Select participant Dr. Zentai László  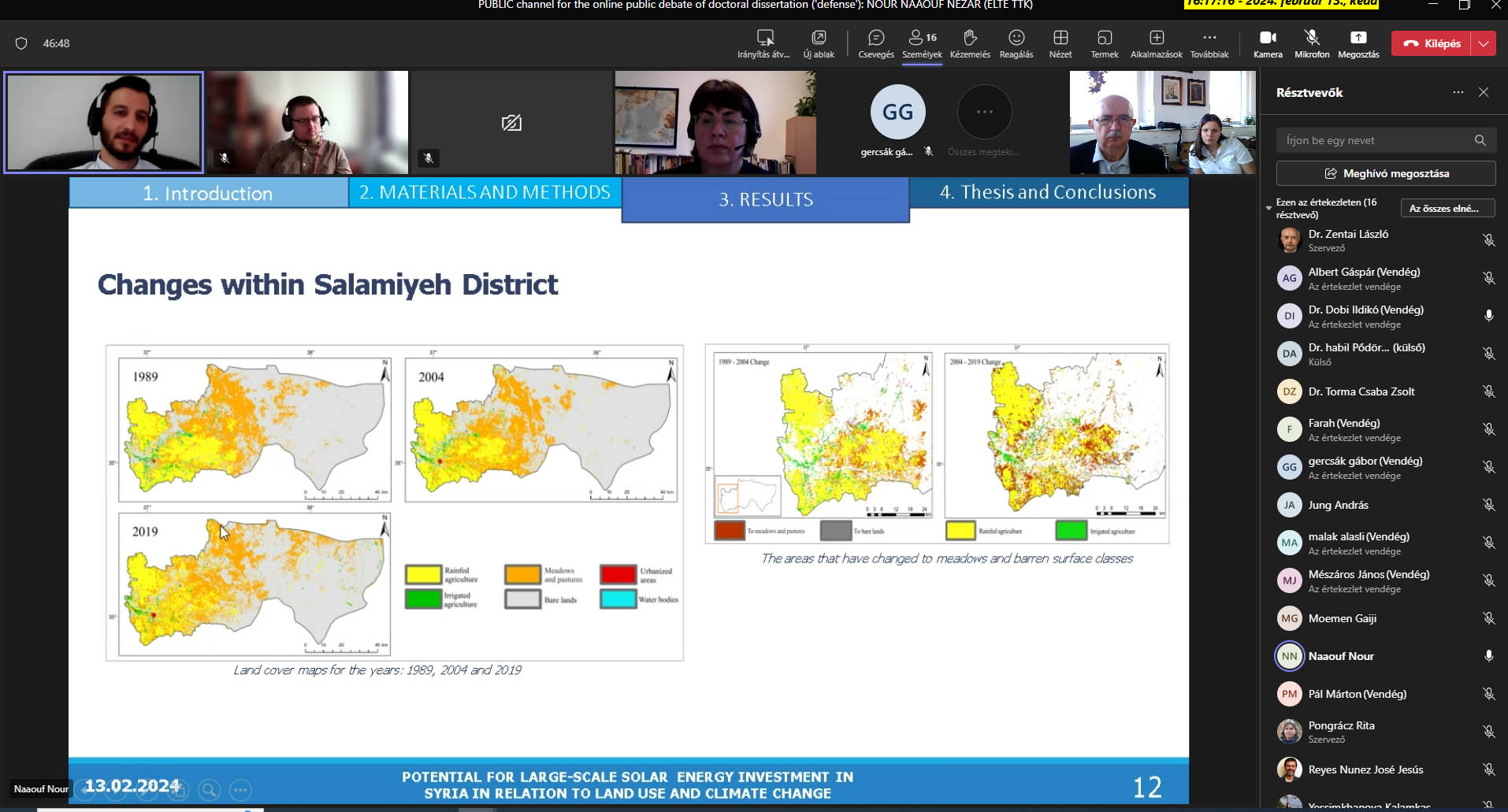click(x=1386, y=240)
